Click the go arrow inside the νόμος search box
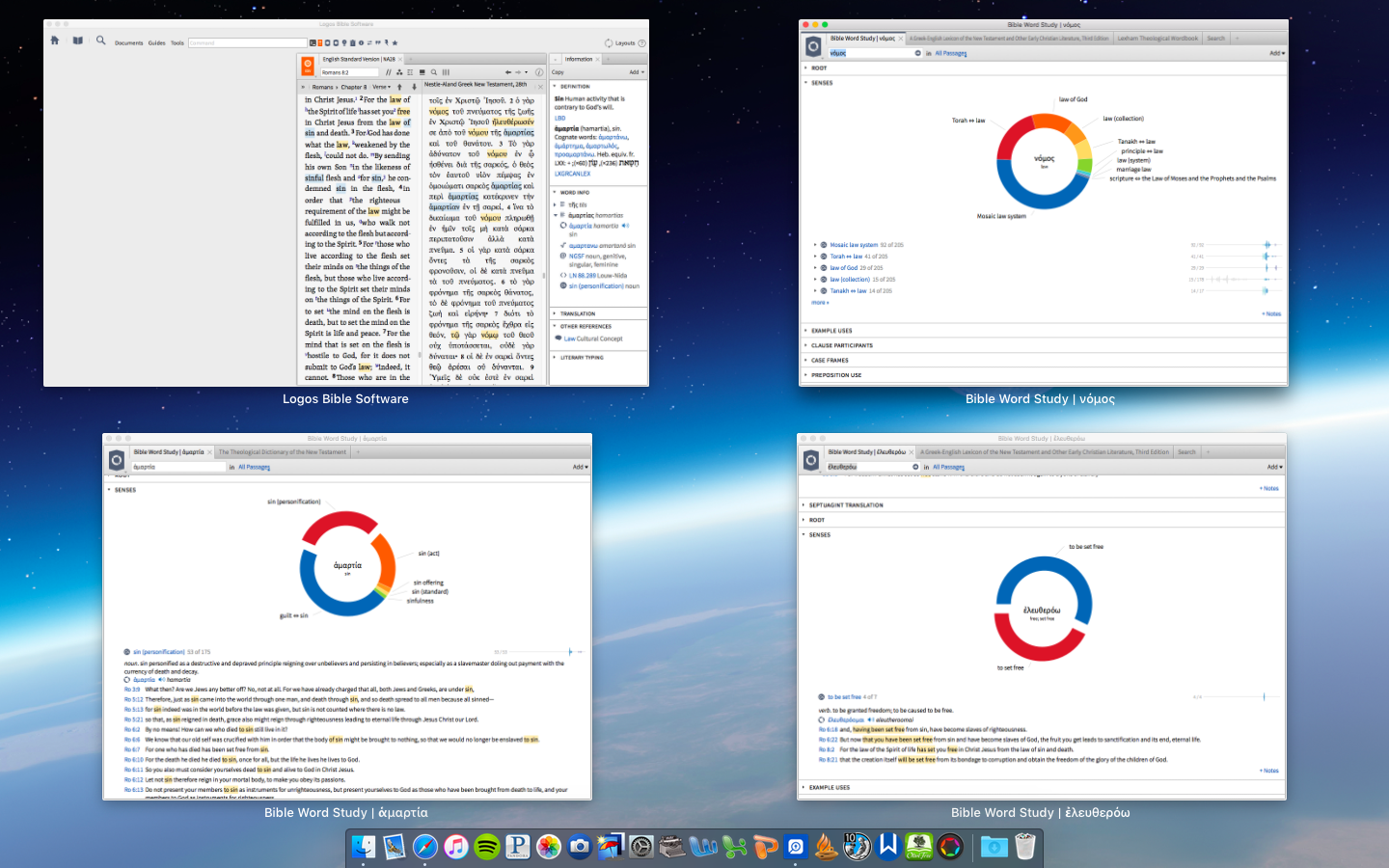The image size is (1389, 868). pyautogui.click(x=917, y=53)
